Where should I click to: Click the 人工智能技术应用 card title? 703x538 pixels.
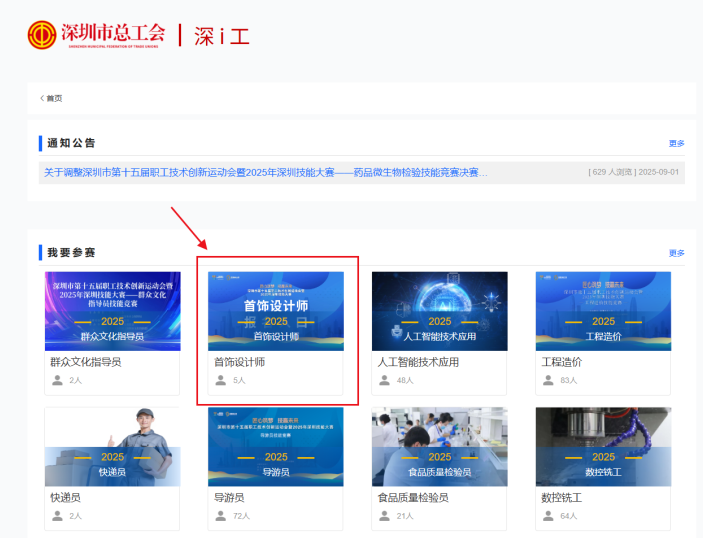coord(418,362)
